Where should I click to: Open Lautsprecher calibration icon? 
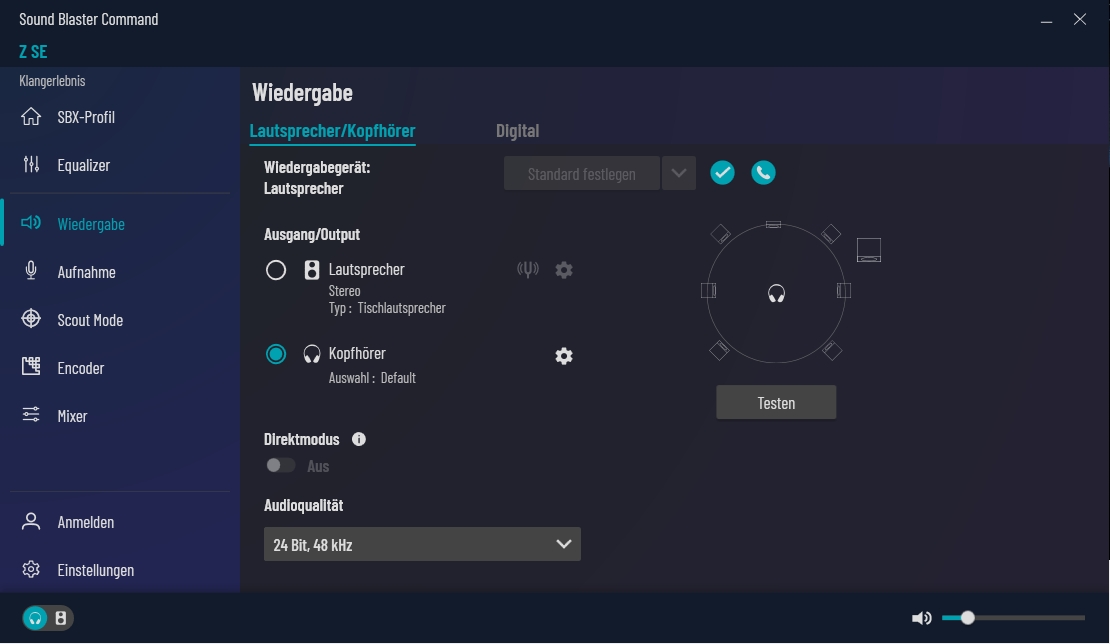point(527,270)
